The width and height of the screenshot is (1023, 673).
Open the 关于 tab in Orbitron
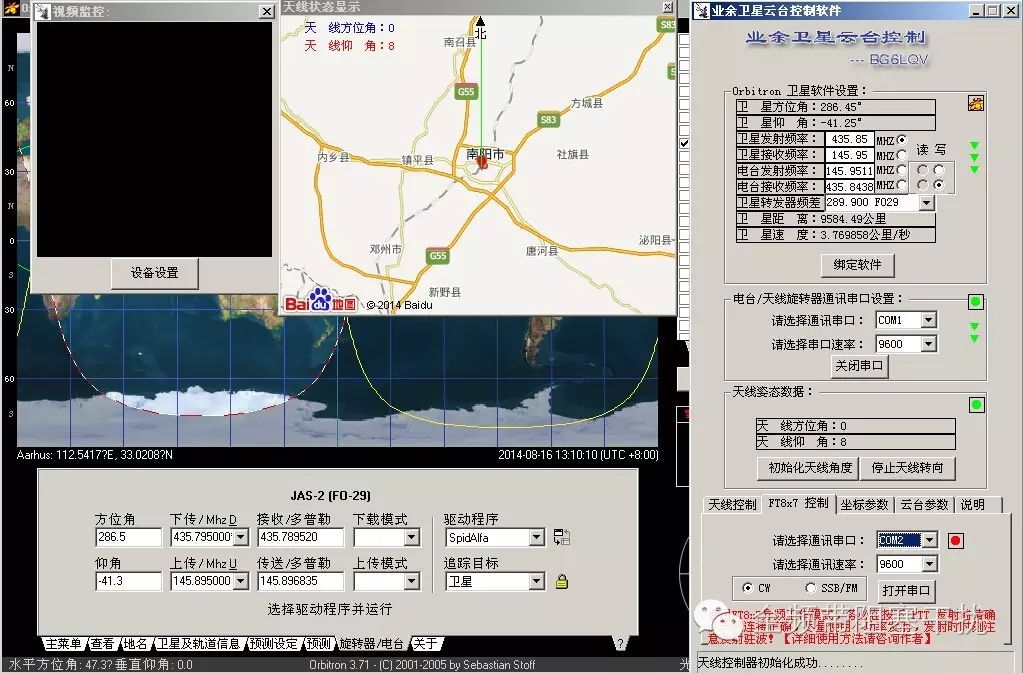425,644
